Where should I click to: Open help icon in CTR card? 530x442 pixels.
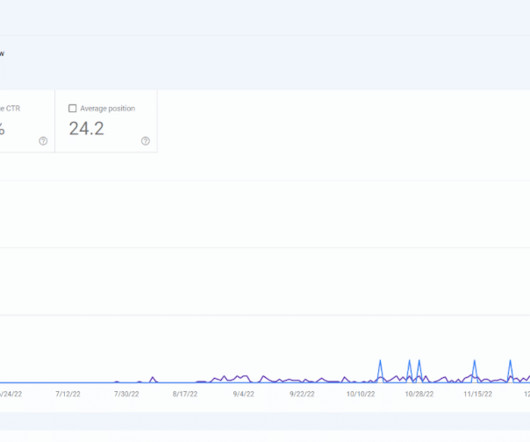point(43,141)
